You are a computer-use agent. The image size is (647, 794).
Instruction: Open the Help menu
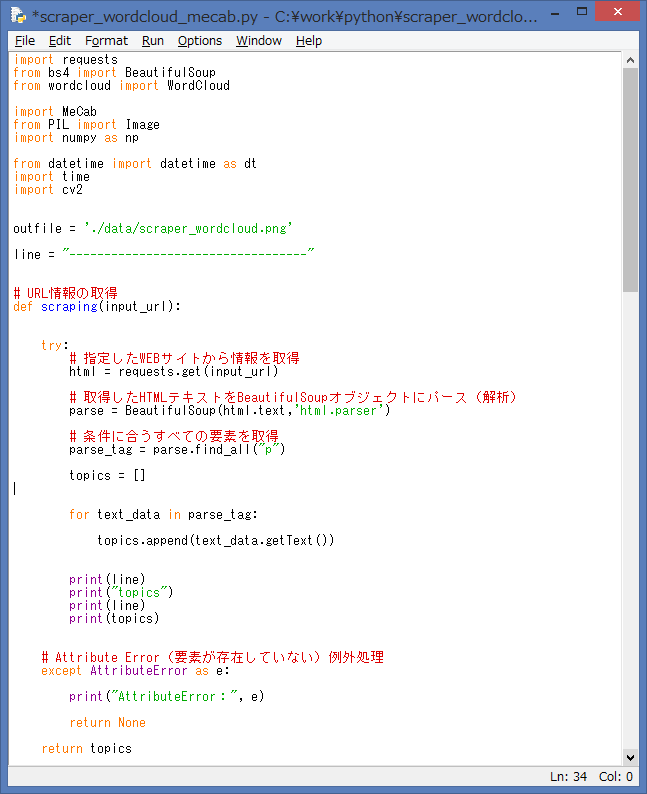pyautogui.click(x=309, y=40)
